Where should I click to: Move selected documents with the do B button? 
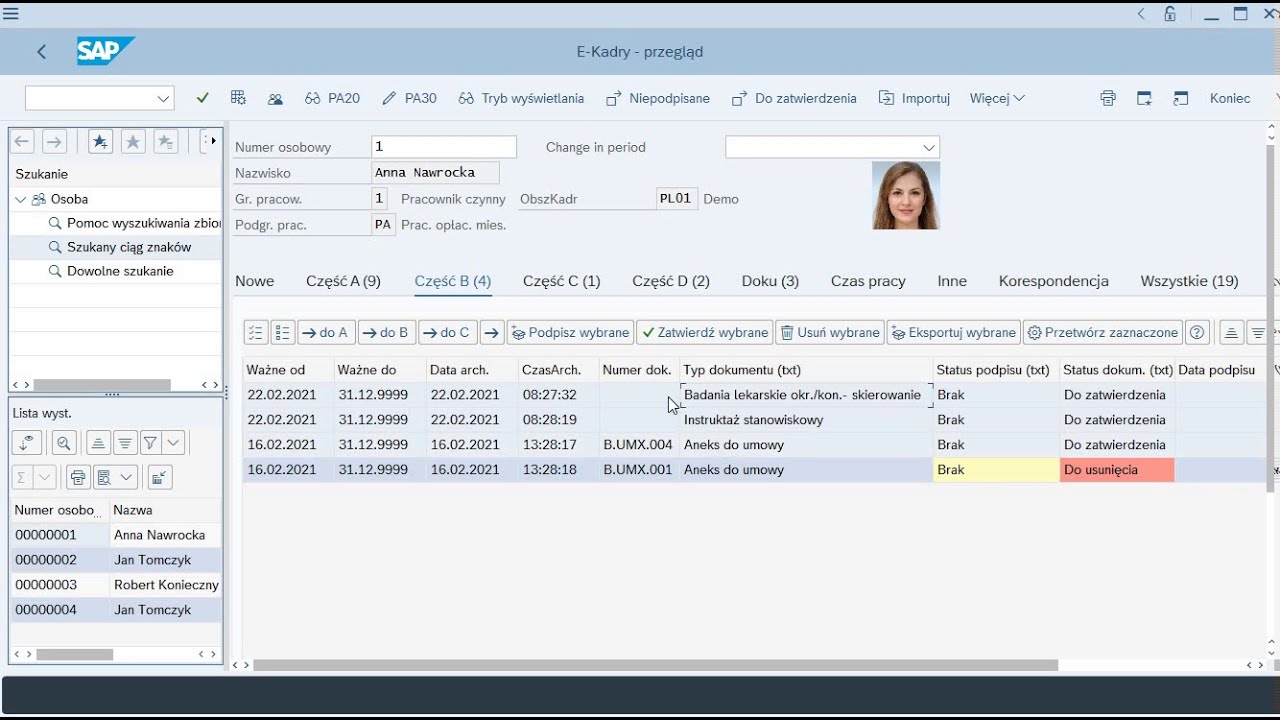tap(386, 333)
